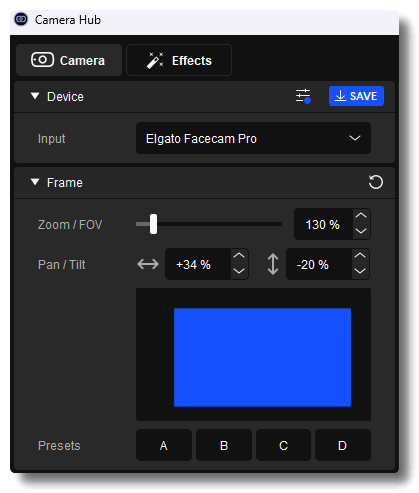419x493 pixels.
Task: Open the Elgato Facecam Pro input dropdown
Action: (253, 138)
